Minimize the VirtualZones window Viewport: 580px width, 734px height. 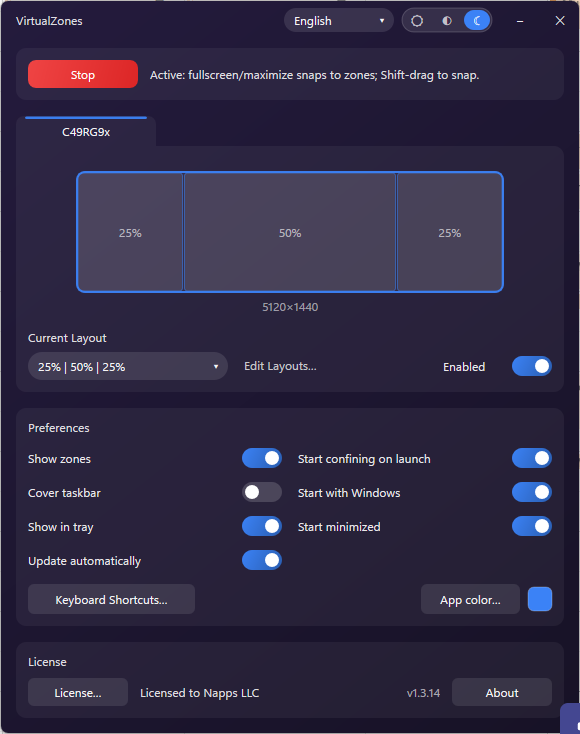[520, 21]
